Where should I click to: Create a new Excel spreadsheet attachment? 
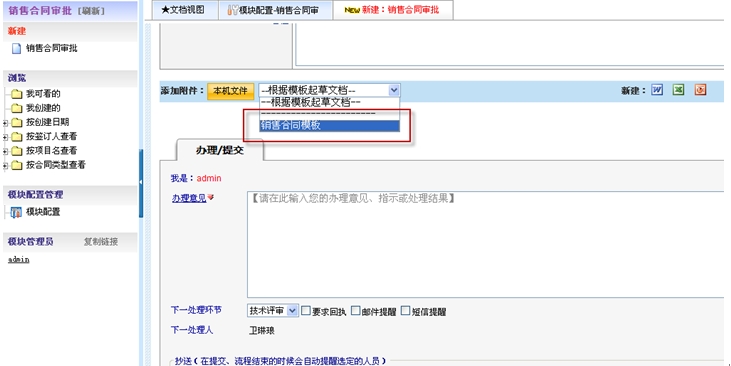678,90
